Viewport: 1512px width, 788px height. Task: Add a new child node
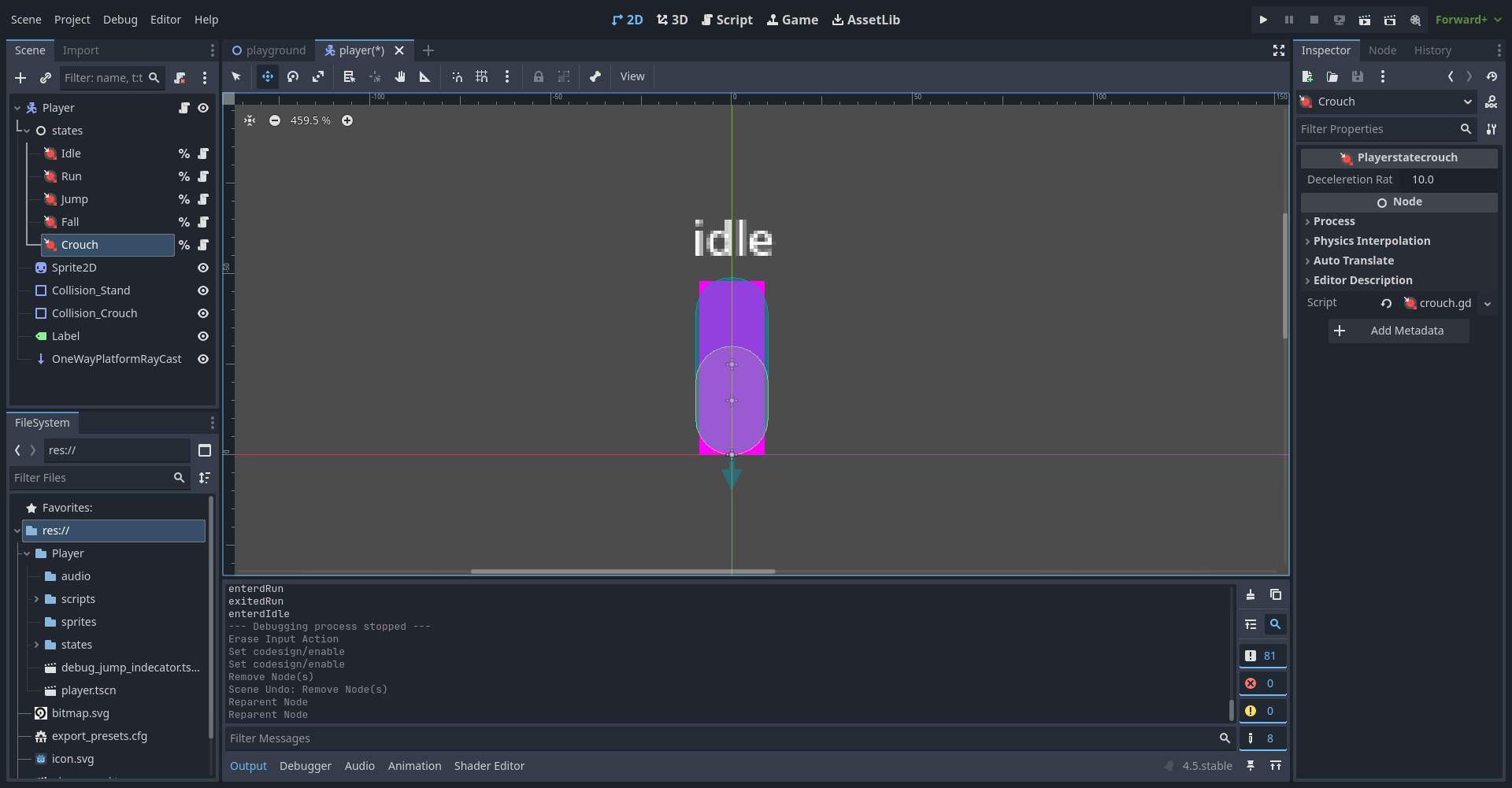click(x=20, y=78)
